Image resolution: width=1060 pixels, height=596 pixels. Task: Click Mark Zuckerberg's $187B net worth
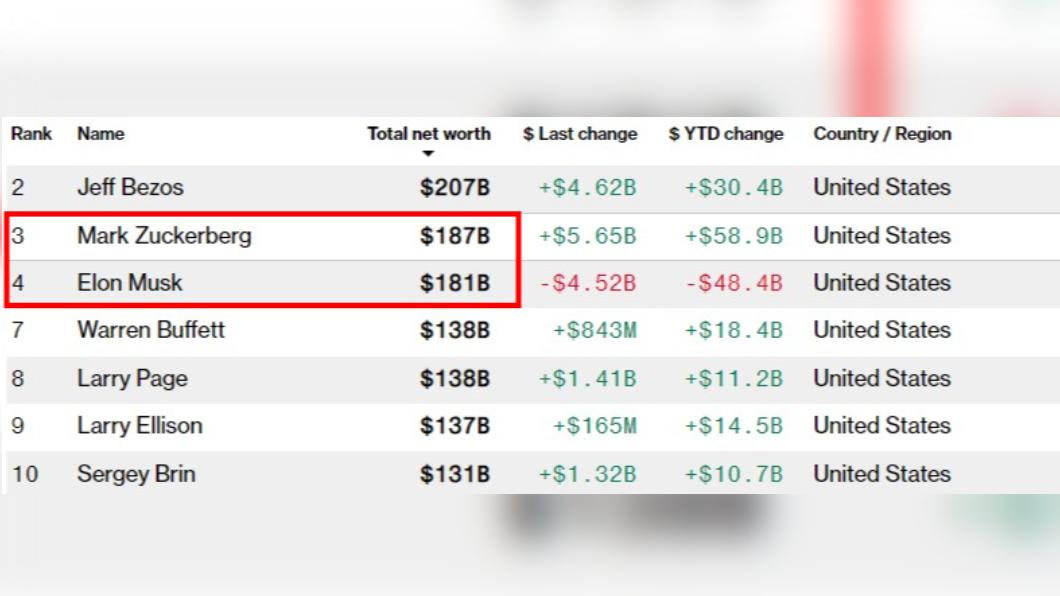[455, 236]
